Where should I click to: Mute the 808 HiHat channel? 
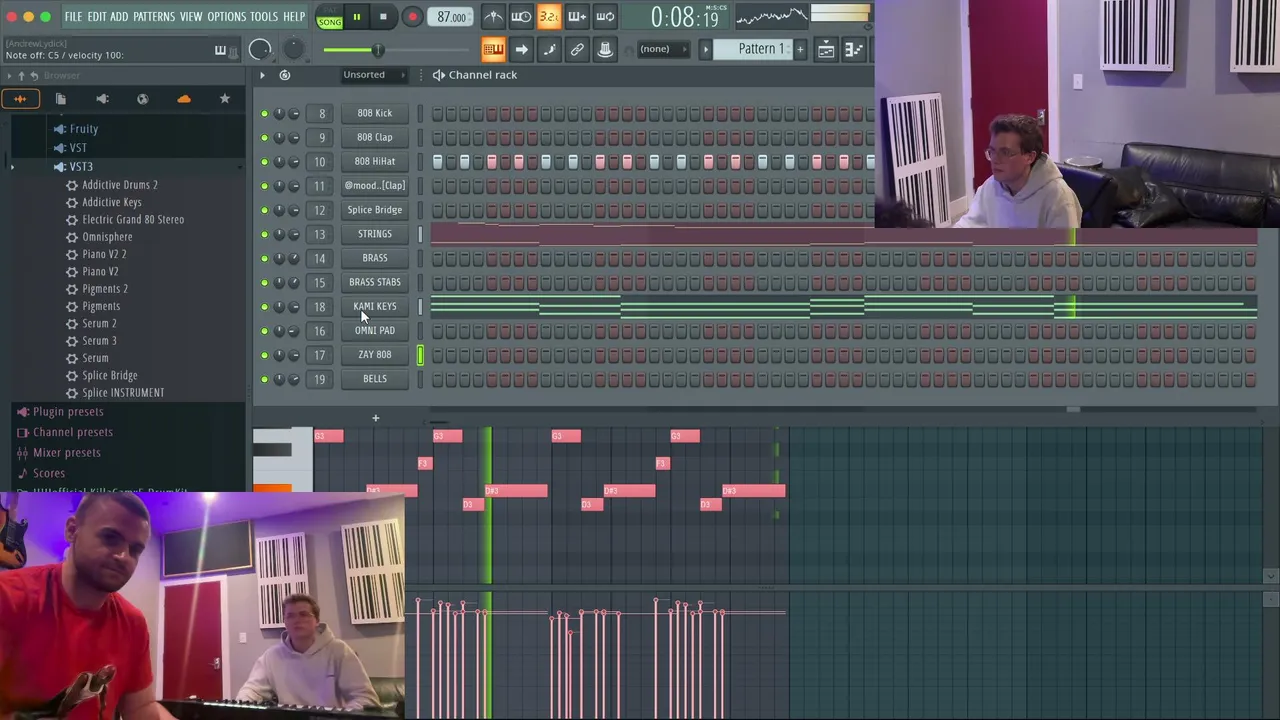[x=264, y=162]
